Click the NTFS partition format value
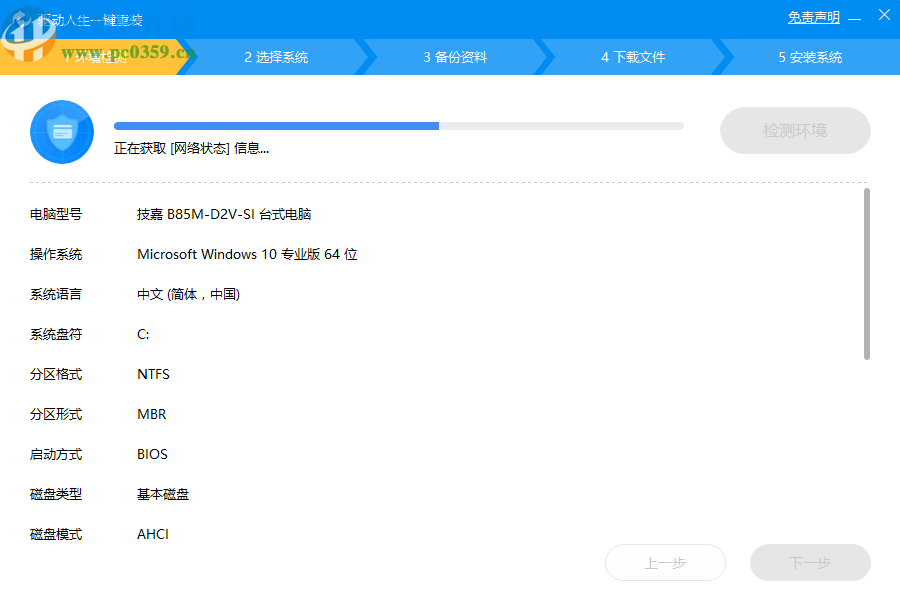 point(153,374)
